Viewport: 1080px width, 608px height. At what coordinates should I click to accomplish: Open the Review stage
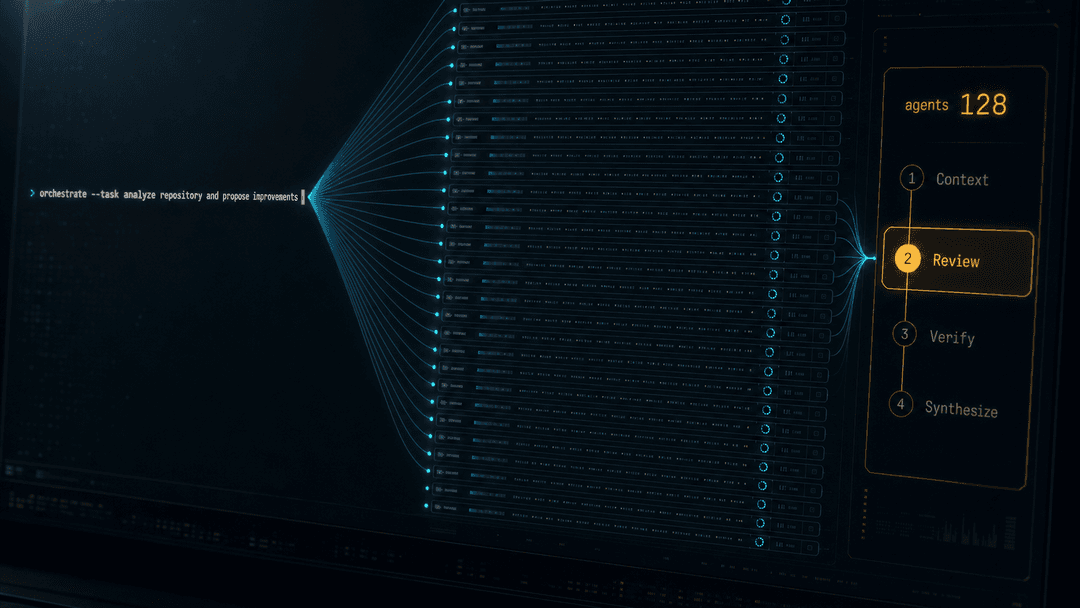coord(957,261)
